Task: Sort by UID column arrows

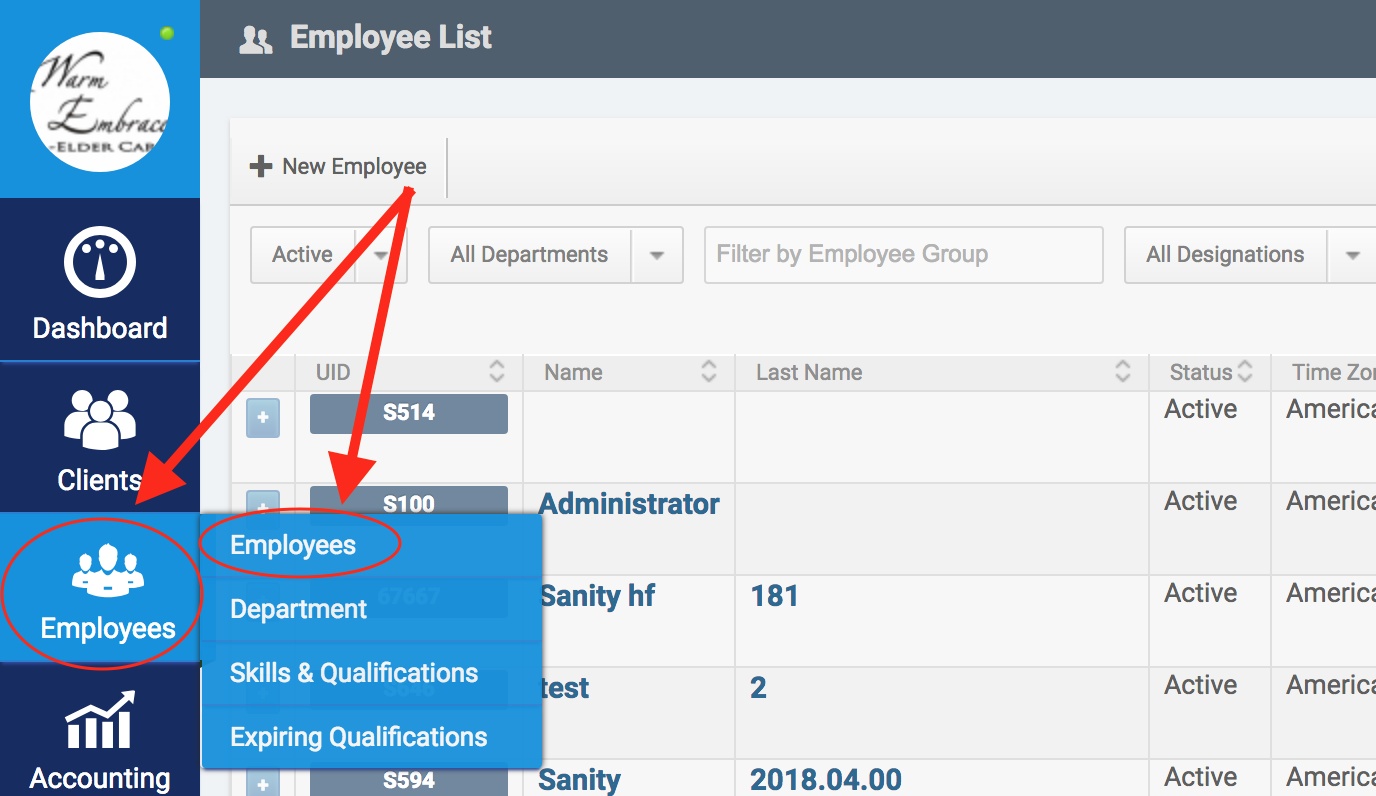Action: (497, 373)
